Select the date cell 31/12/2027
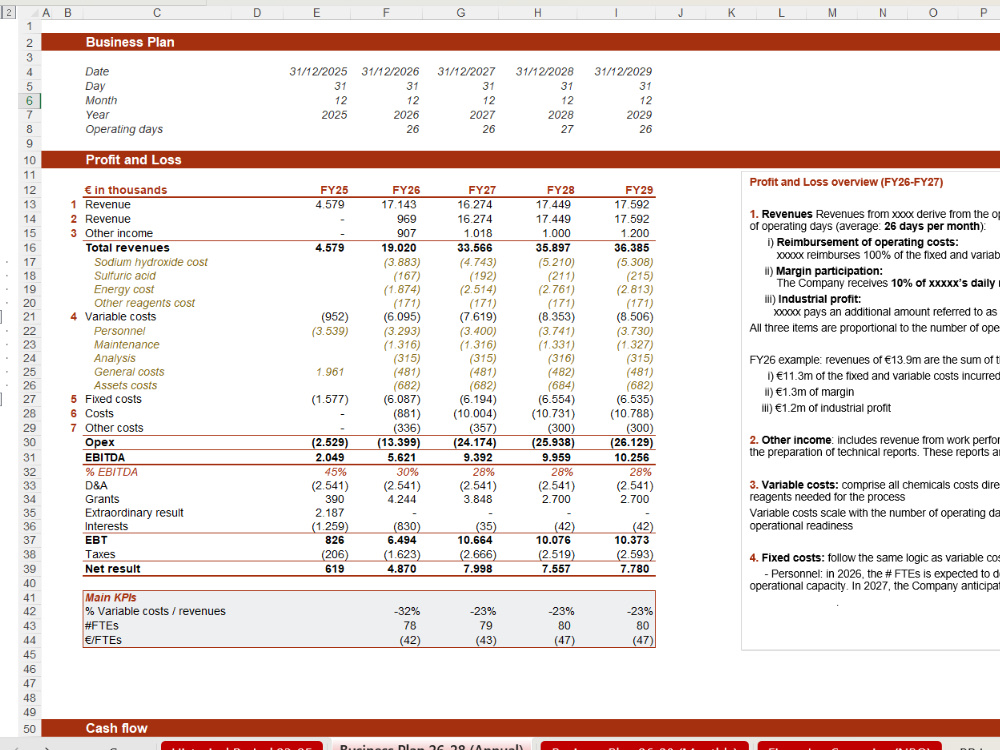1000x750 pixels. pyautogui.click(x=466, y=71)
